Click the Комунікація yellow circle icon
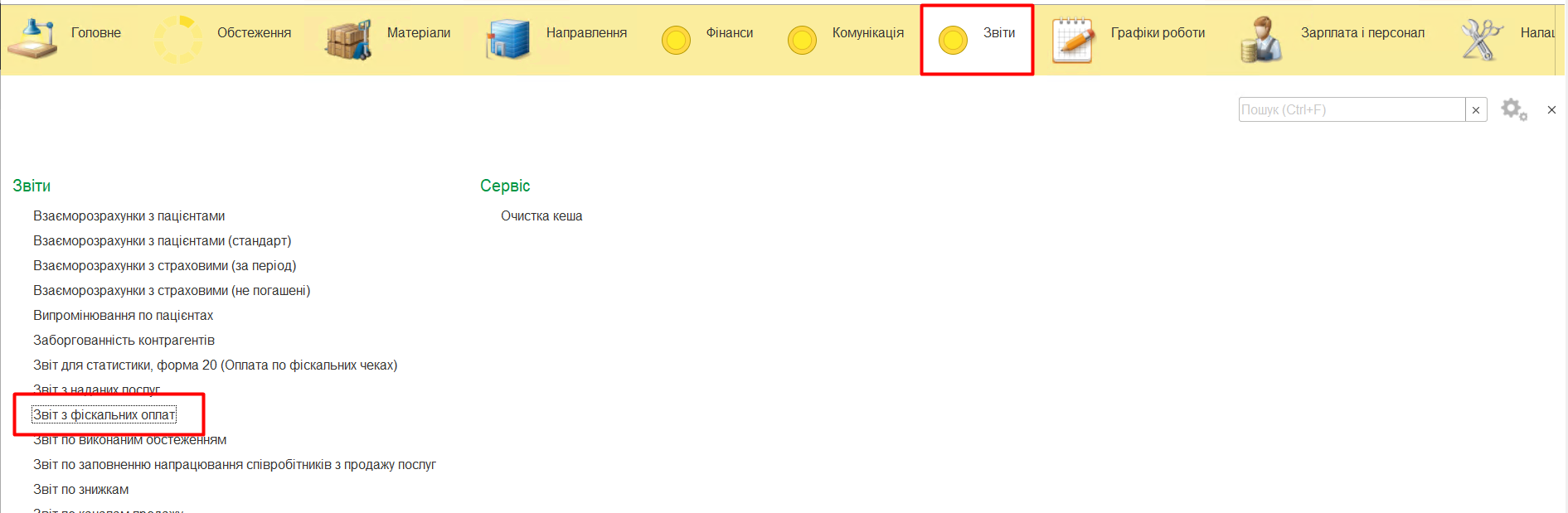This screenshot has height=513, width=1568. click(x=802, y=40)
